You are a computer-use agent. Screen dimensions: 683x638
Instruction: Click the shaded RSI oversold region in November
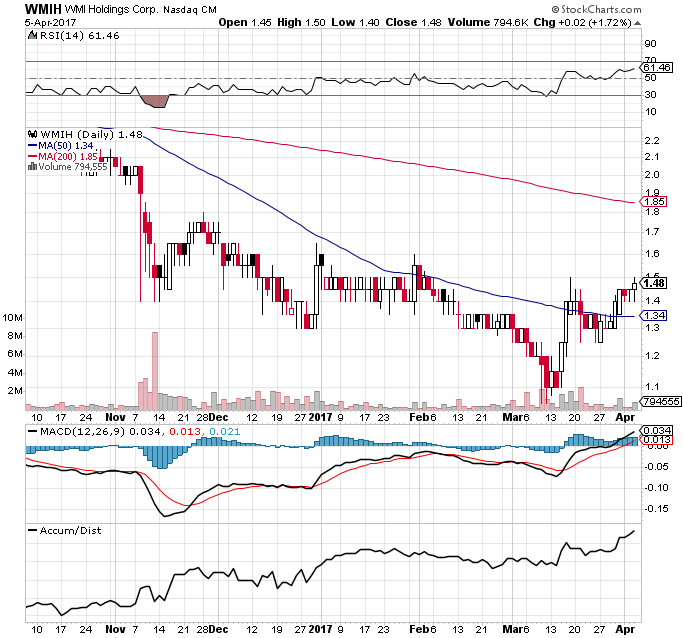pos(155,101)
